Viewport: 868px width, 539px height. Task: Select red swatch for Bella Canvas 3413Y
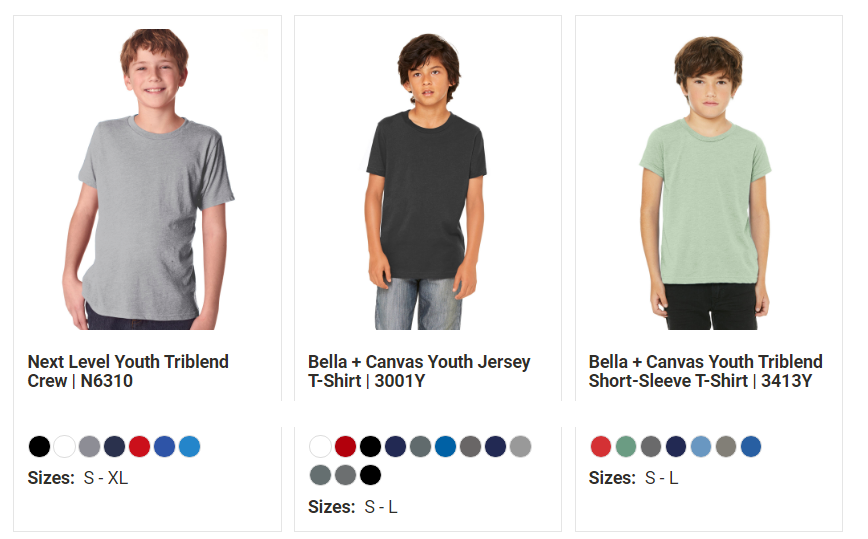tap(601, 446)
